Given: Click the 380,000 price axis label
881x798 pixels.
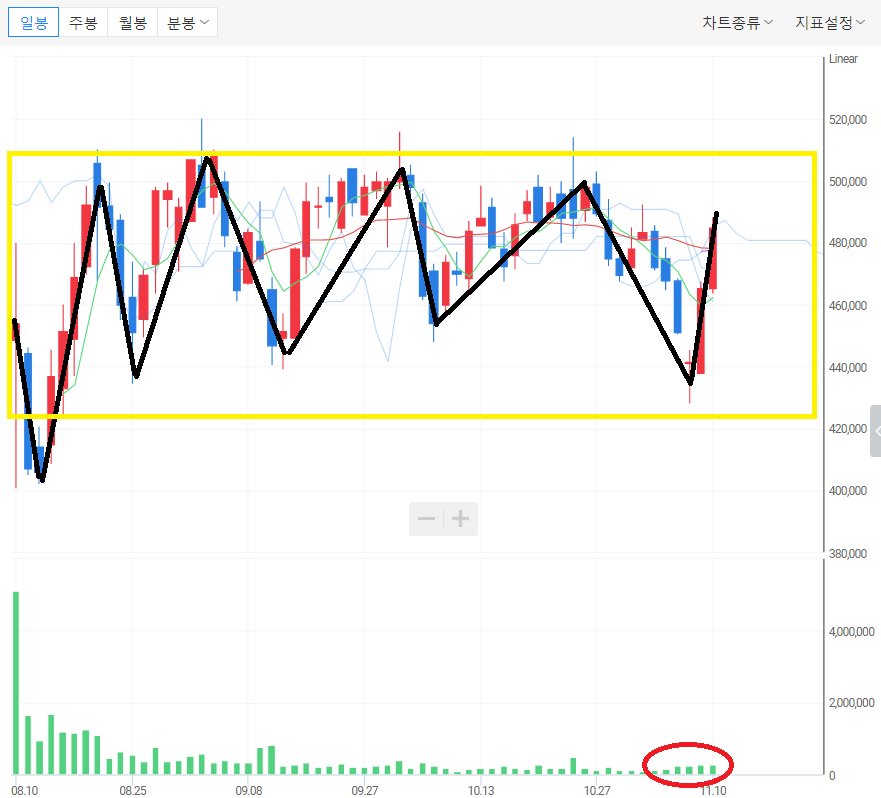Looking at the screenshot, I should click(x=848, y=554).
